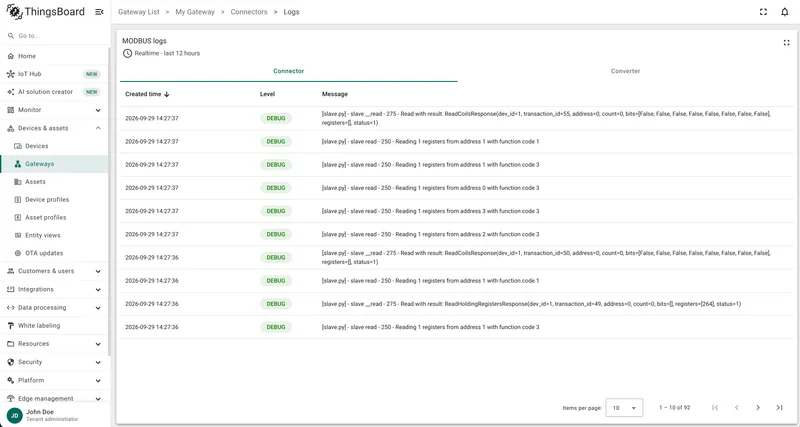Expand the Security chevron

[x=98, y=362]
